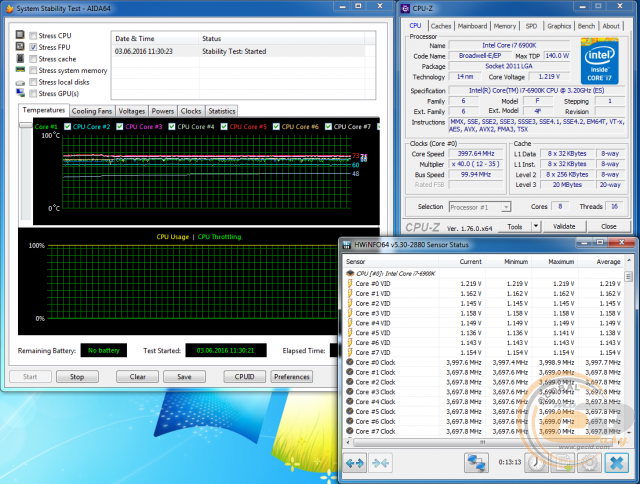The height and width of the screenshot is (484, 640).
Task: Click the Clear button in AIDA64
Action: (138, 377)
